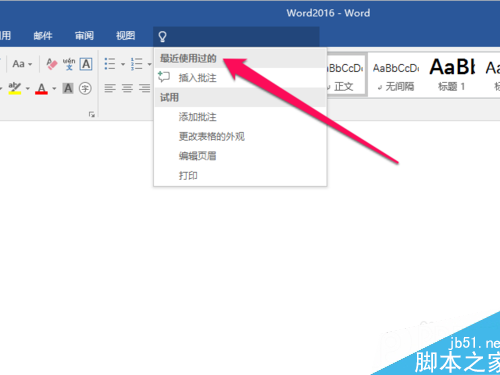500x375 pixels.
Task: Click in the Tell Me search box
Action: 236,36
